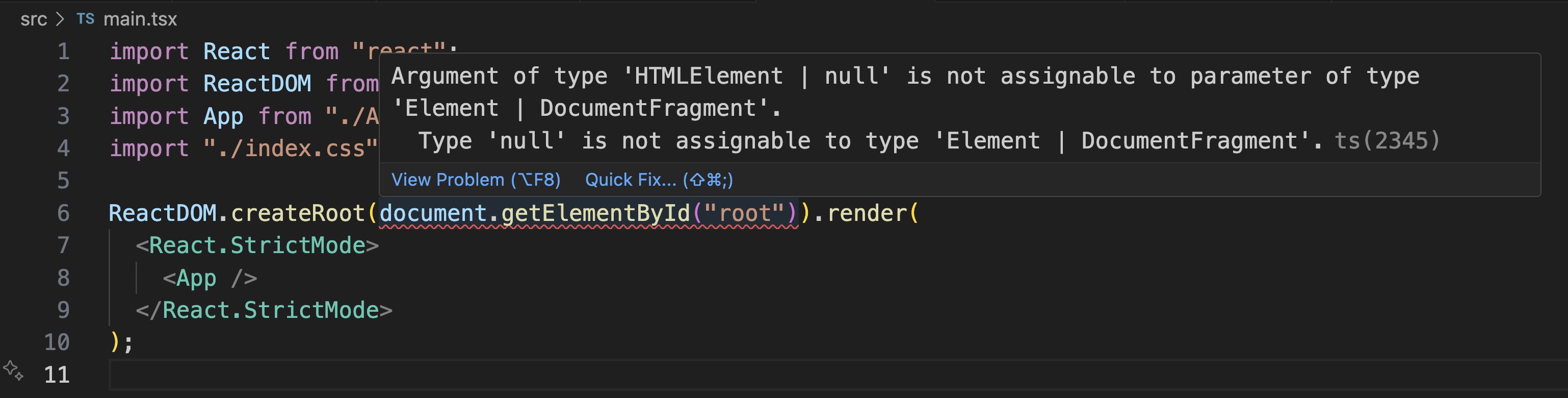Click the "root" string argument
The image size is (1568, 398).
(744, 213)
